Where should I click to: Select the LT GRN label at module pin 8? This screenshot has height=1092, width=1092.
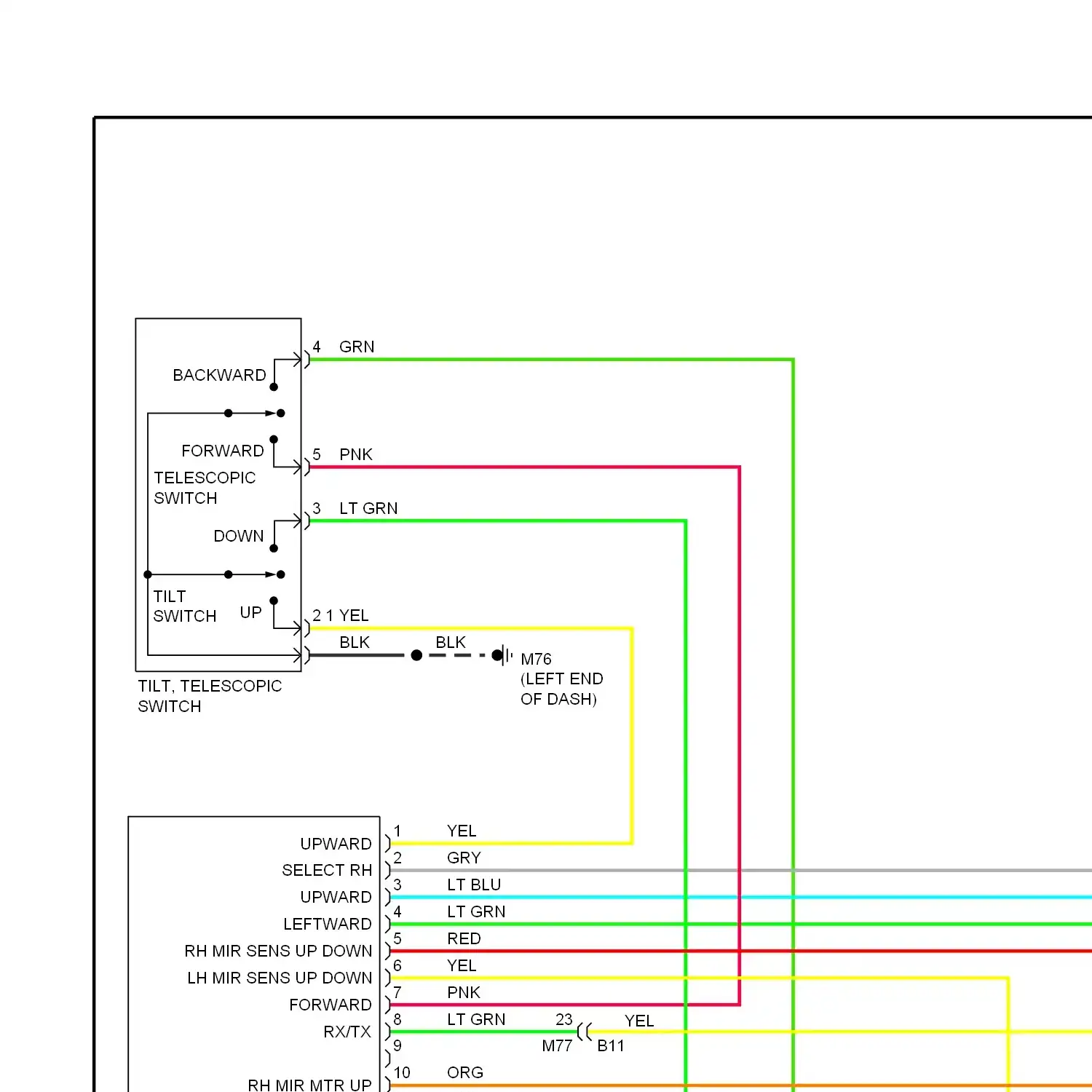pyautogui.click(x=476, y=1019)
